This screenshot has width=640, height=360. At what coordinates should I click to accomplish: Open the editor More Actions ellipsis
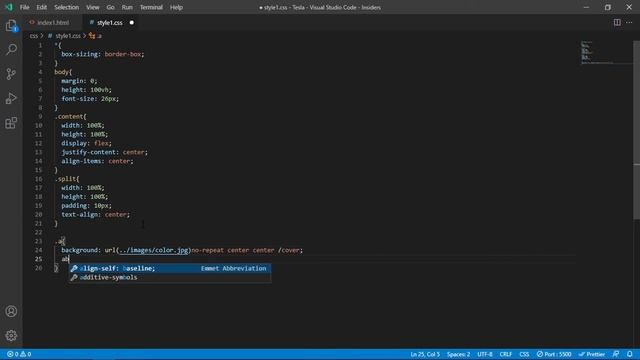pos(629,22)
